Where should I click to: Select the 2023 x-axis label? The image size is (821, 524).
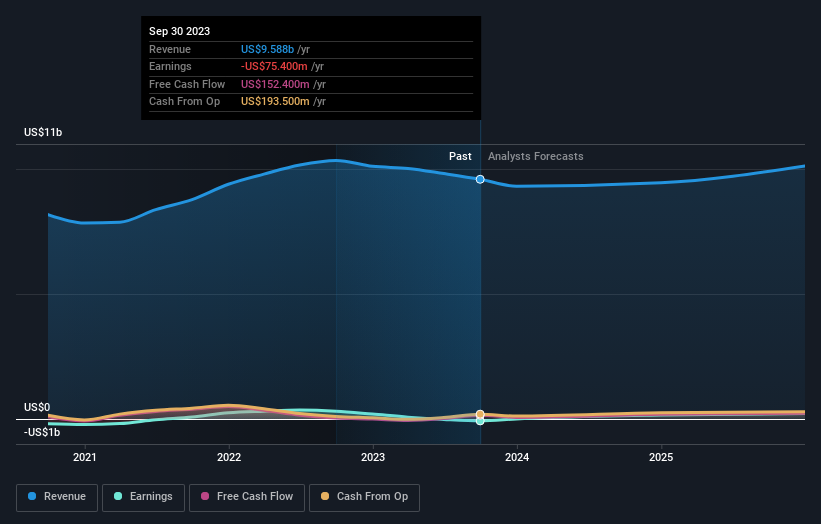click(x=373, y=457)
